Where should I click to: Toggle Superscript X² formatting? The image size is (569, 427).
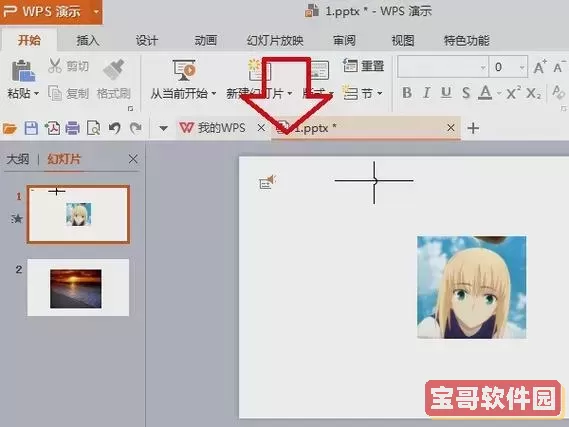click(513, 93)
